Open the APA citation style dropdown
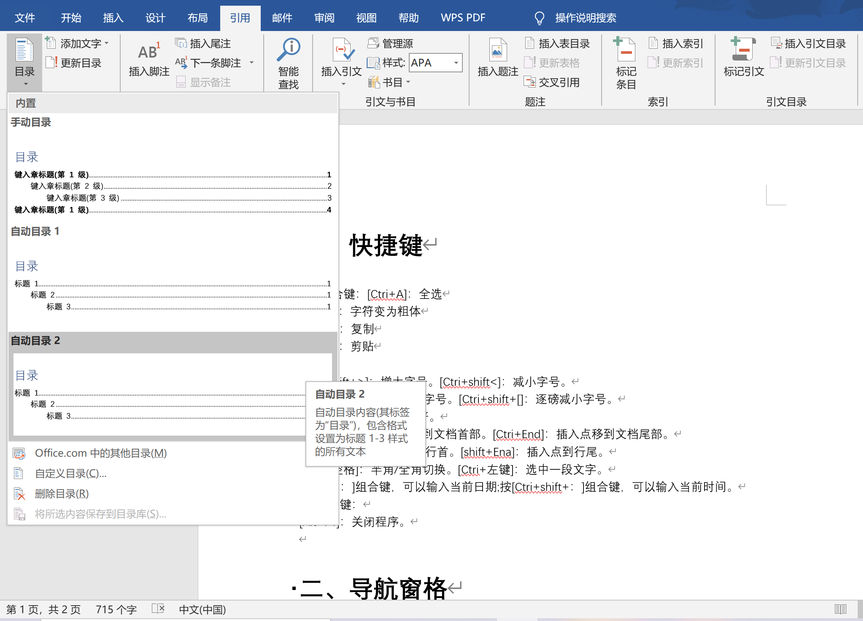The image size is (863, 621). (456, 63)
